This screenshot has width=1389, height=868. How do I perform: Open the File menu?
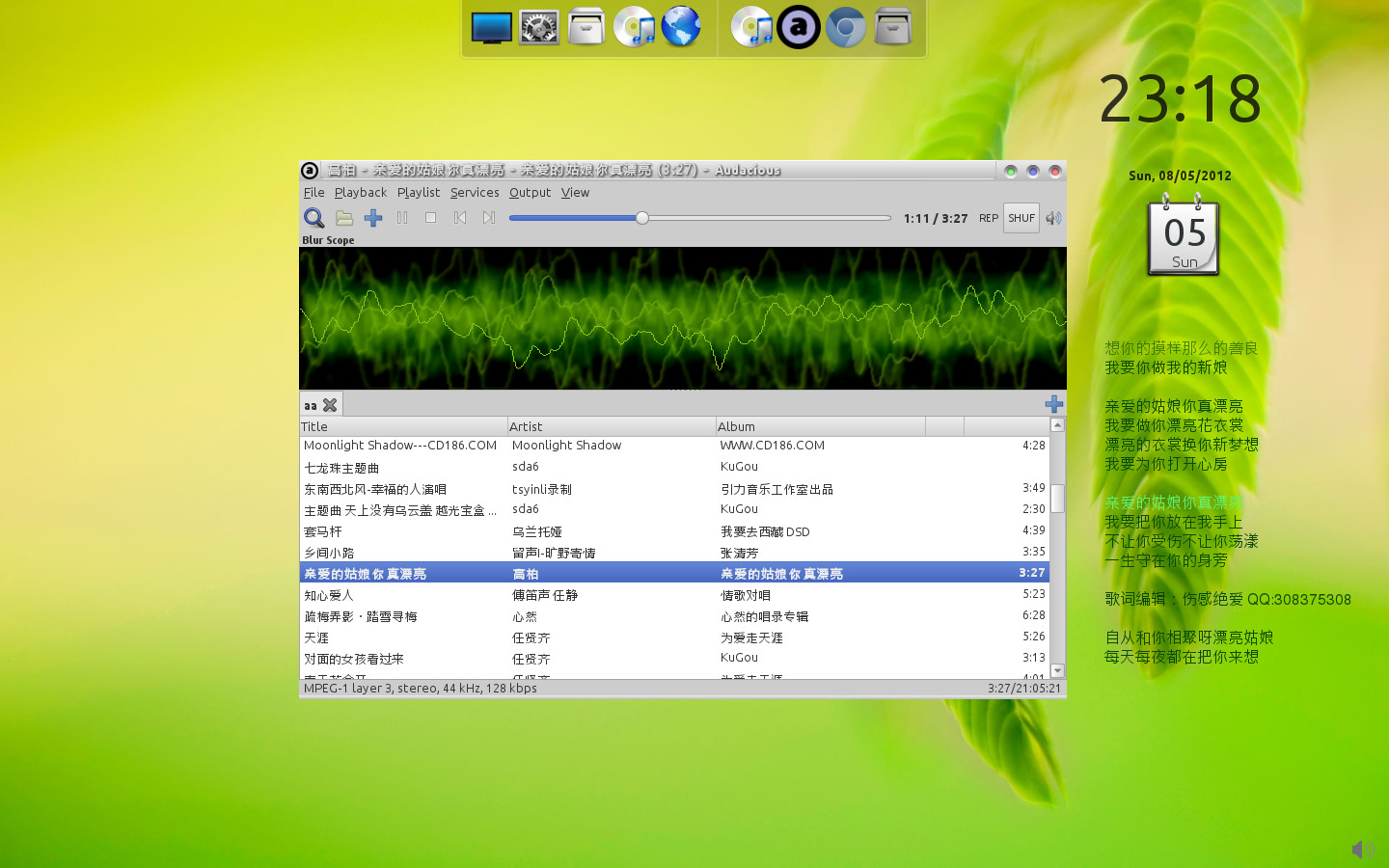[x=313, y=193]
